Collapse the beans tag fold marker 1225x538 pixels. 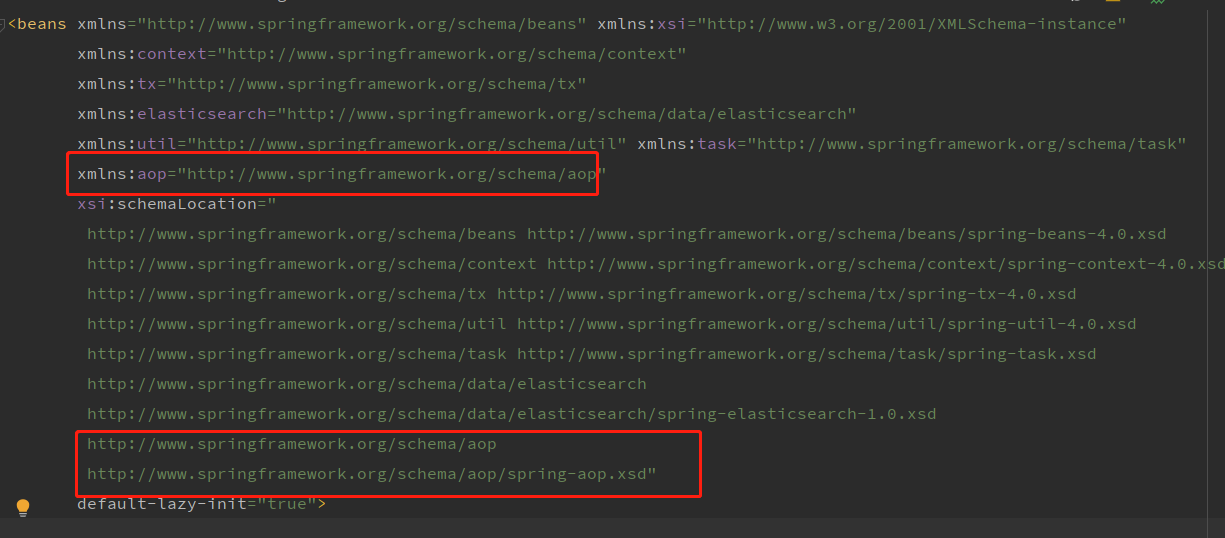click(x=4, y=24)
